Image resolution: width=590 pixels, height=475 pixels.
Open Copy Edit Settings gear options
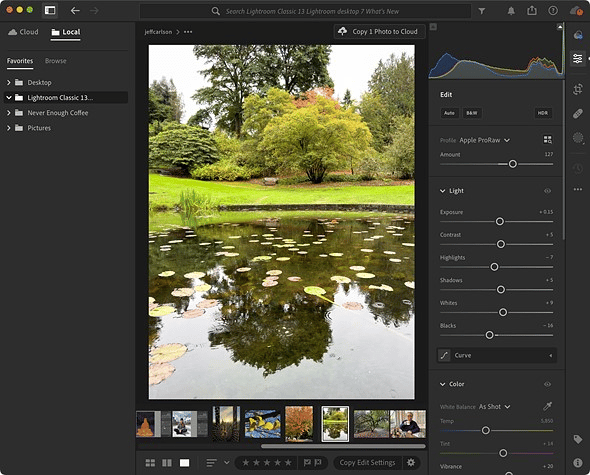411,463
